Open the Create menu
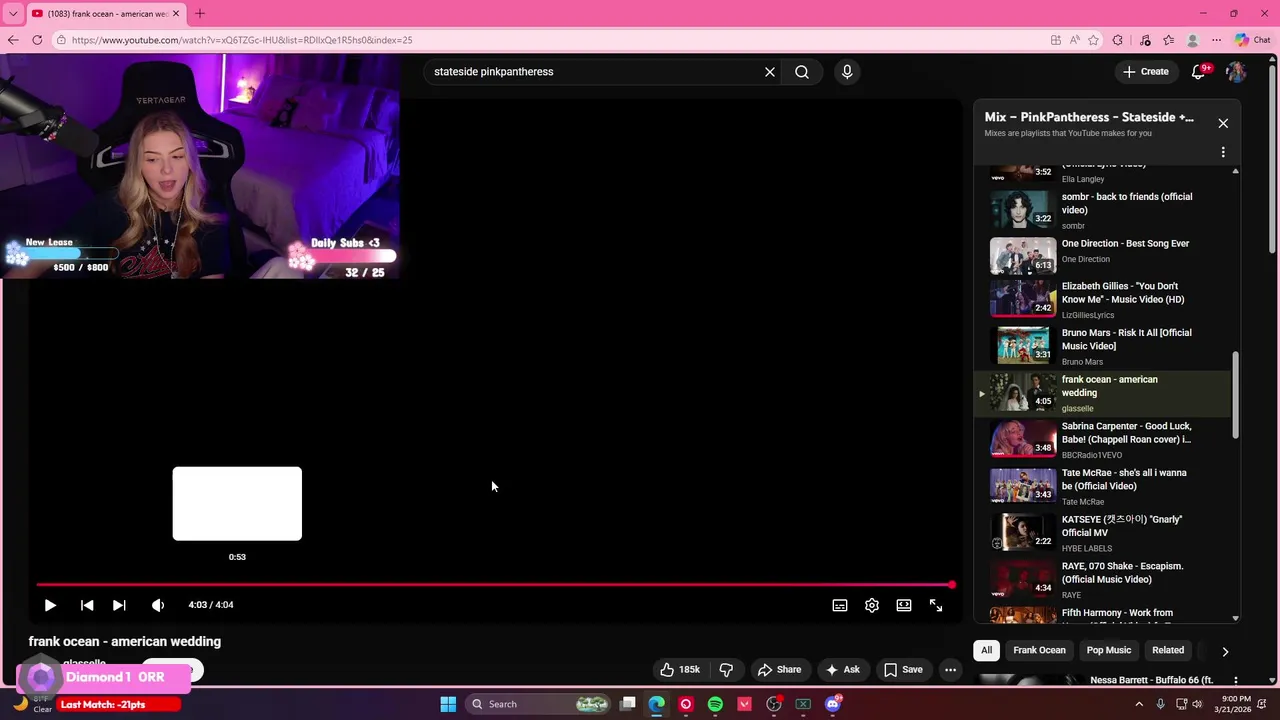Screen dimensions: 1280x720 (x=1146, y=72)
